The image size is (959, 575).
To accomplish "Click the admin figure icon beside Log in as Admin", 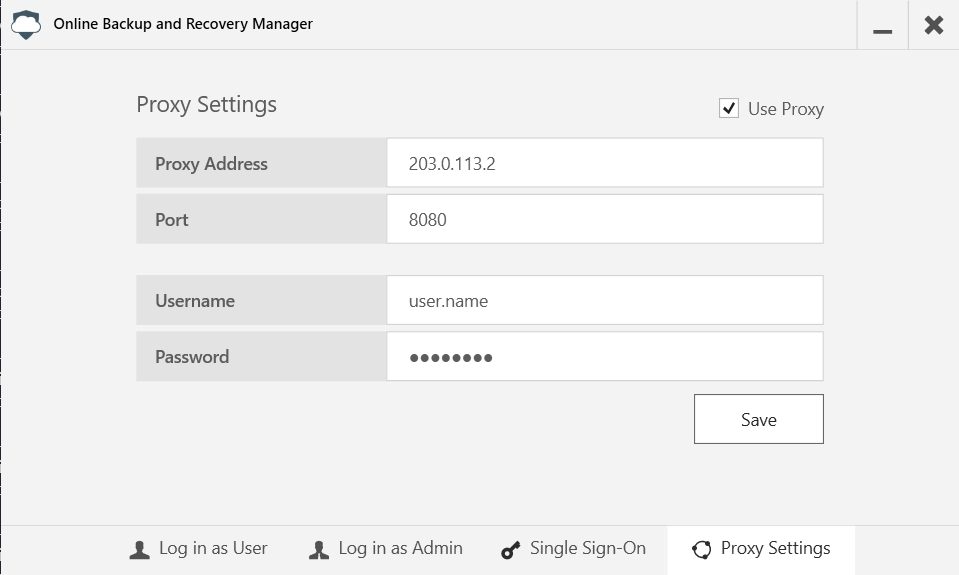I will 319,550.
